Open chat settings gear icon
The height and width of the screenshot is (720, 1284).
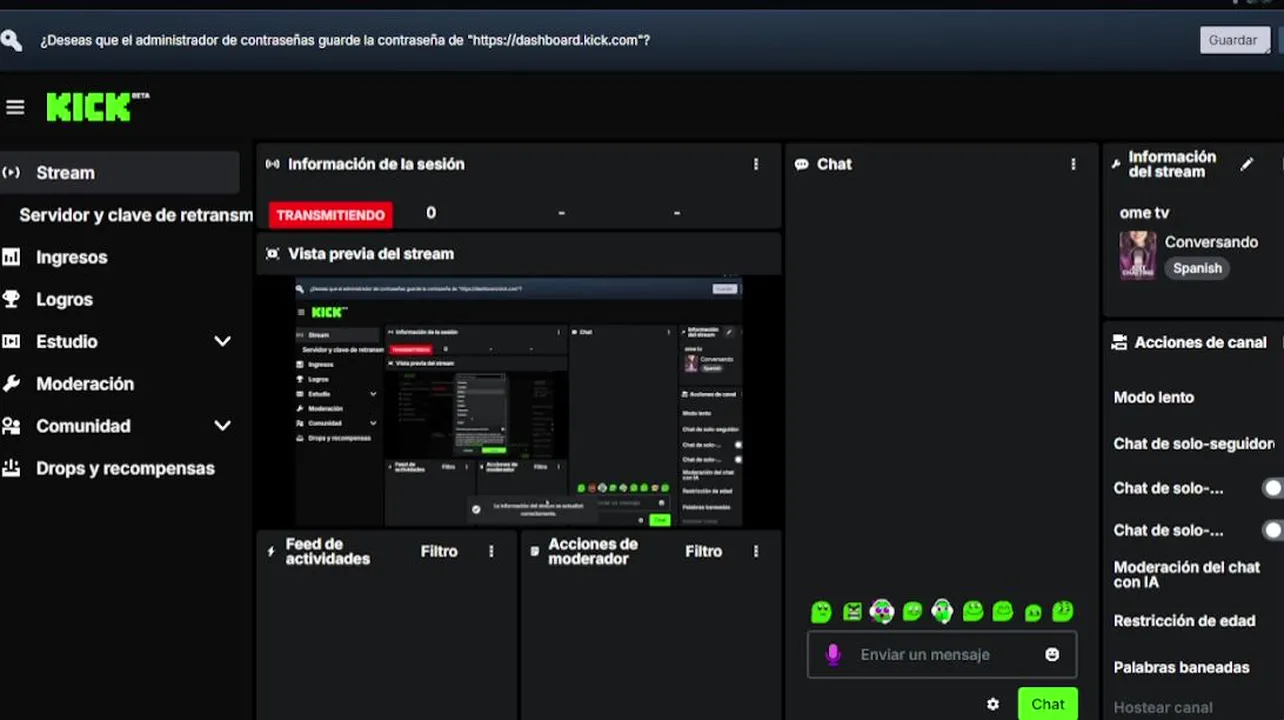992,704
